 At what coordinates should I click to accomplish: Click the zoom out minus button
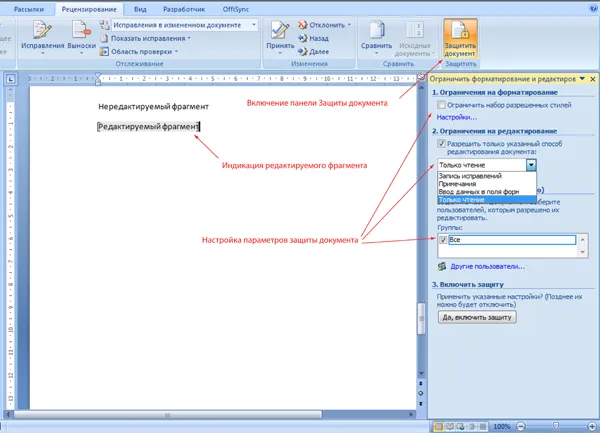521,426
